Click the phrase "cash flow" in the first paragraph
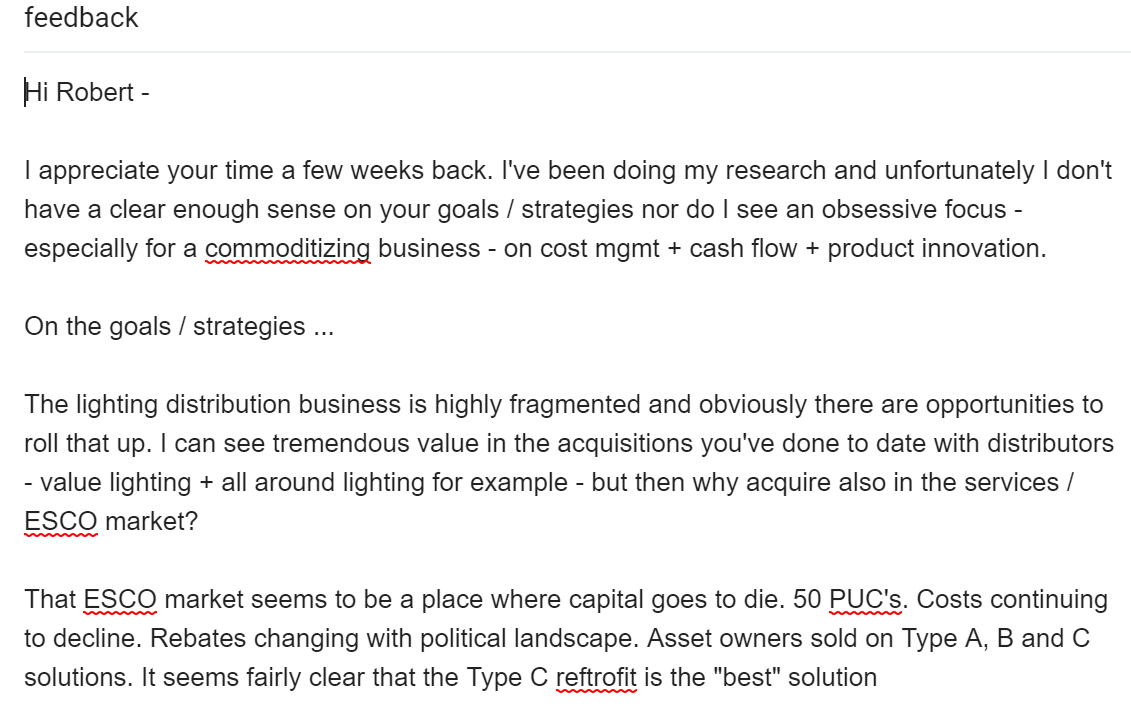Screen dimensions: 1131x706 point(743,248)
